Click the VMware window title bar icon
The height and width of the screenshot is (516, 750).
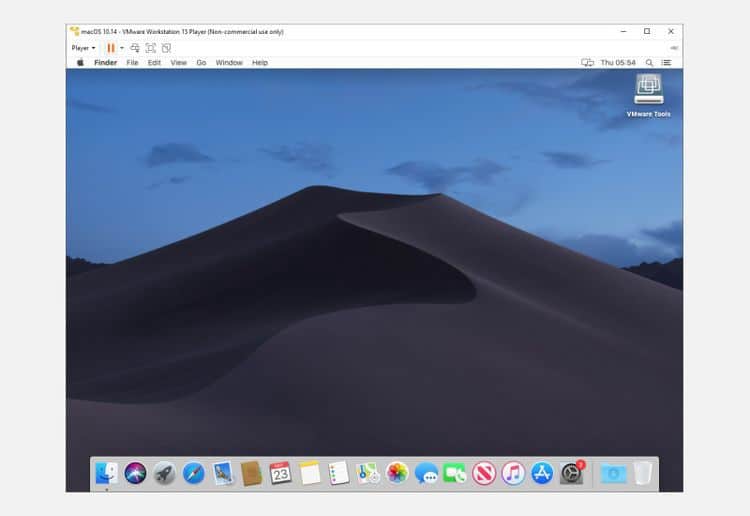pyautogui.click(x=75, y=32)
